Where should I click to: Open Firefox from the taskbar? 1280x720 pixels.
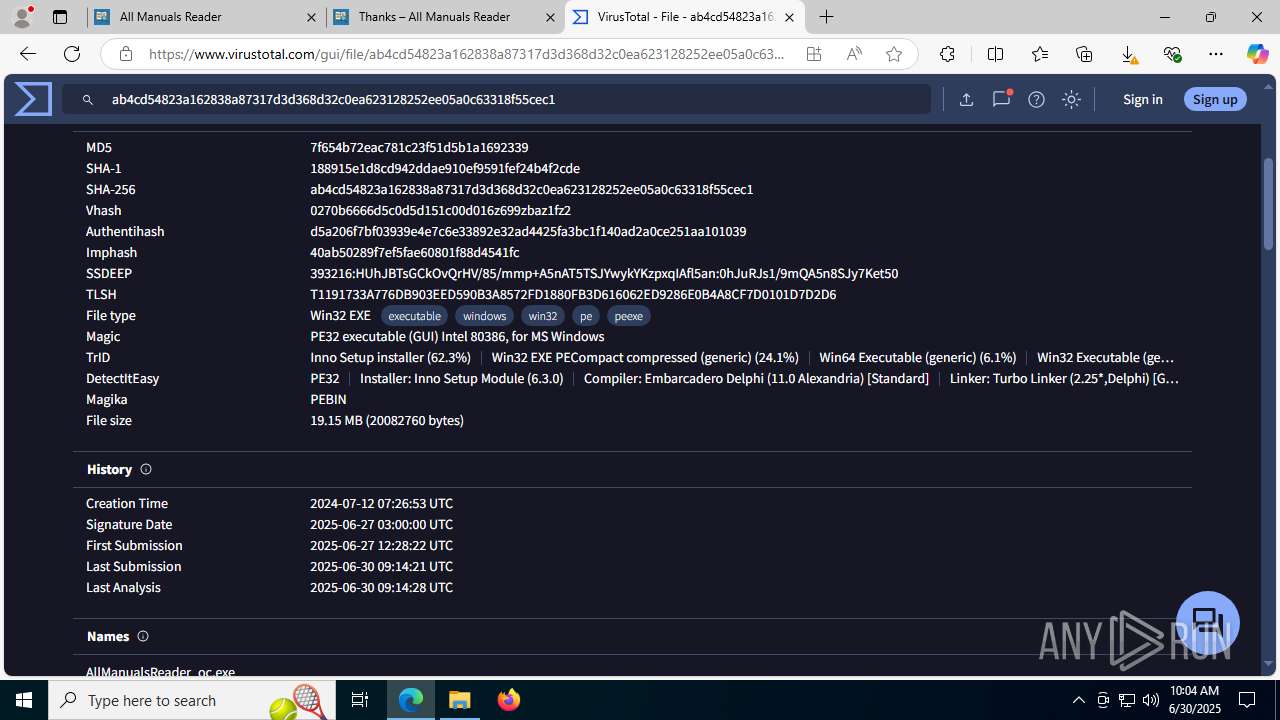(508, 700)
